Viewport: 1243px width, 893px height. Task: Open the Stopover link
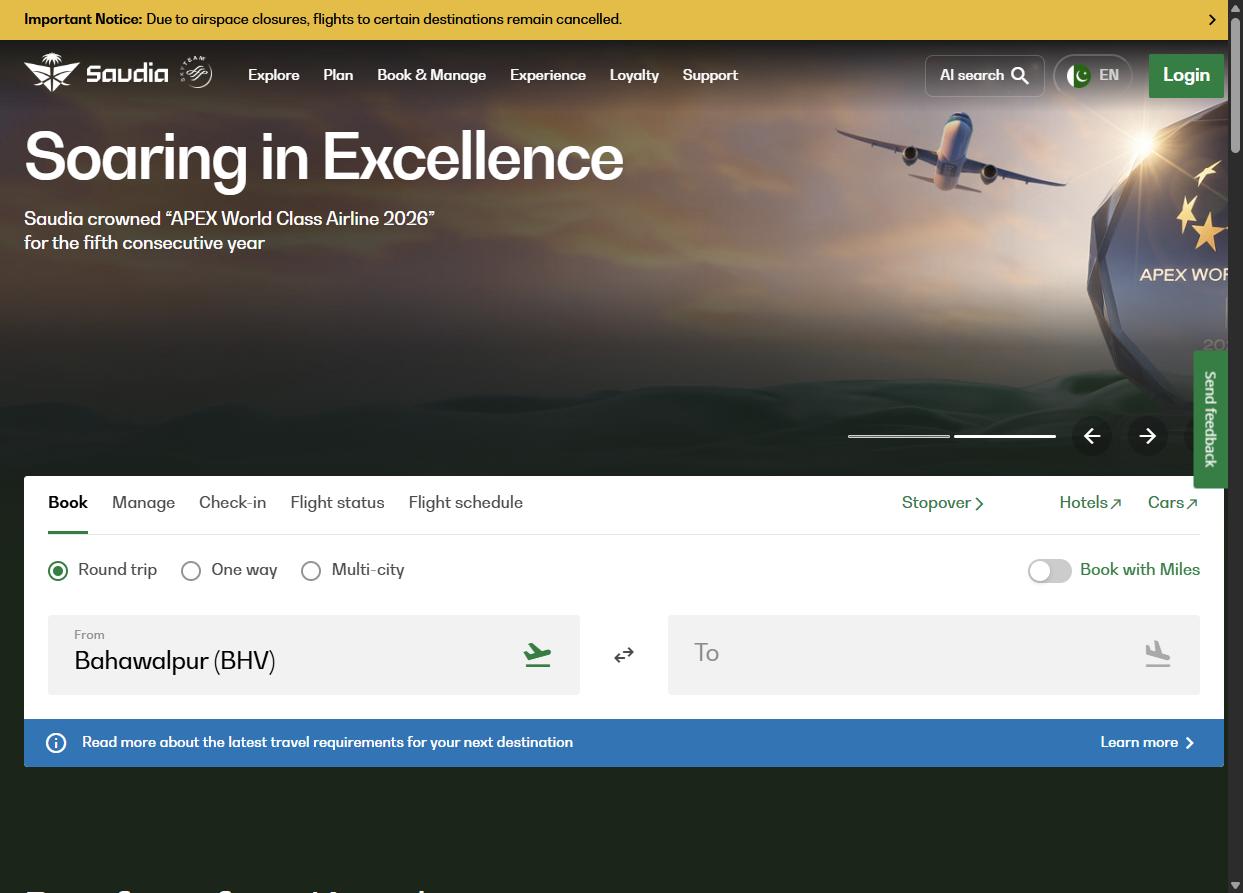tap(943, 503)
